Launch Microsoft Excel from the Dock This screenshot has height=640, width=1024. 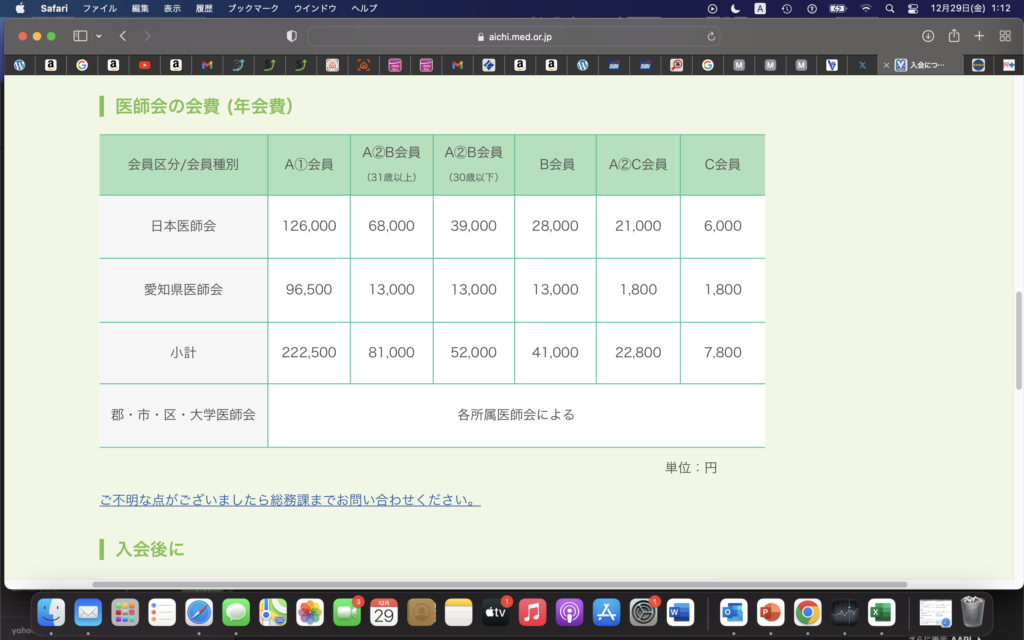(x=881, y=612)
